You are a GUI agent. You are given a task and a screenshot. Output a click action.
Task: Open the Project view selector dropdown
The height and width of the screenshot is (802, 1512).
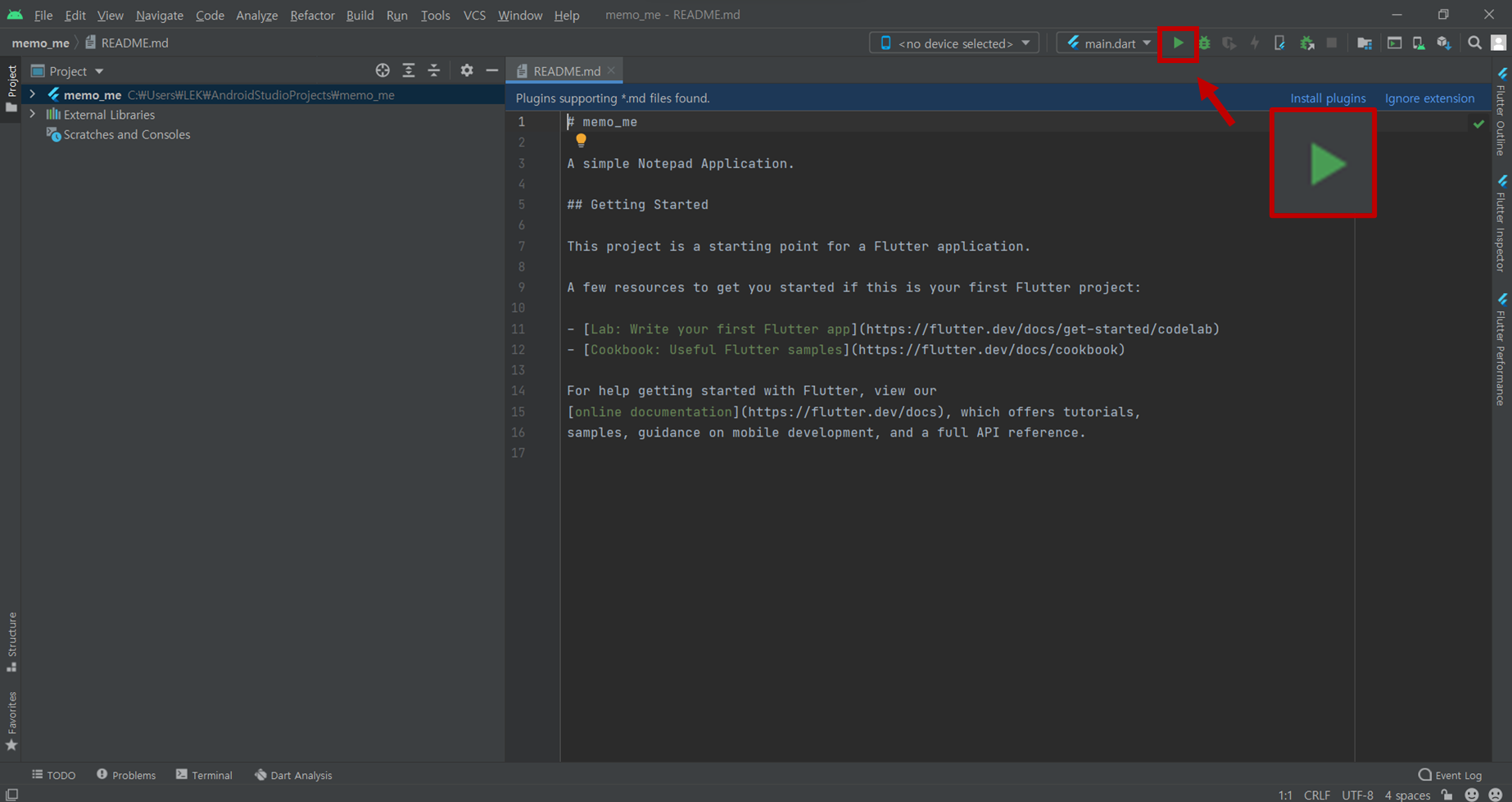pos(67,71)
